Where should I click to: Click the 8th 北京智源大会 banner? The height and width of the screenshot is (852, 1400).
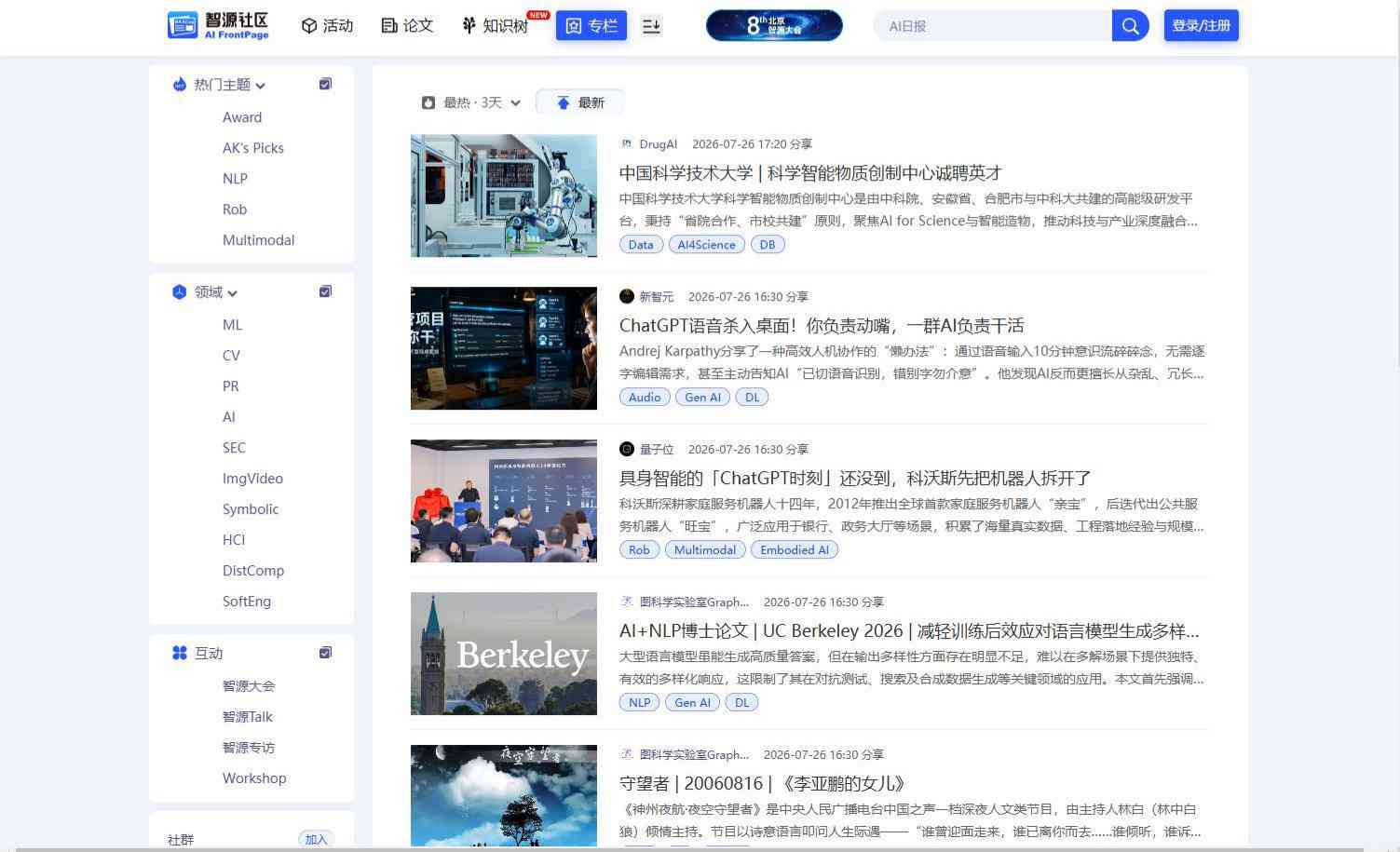pos(774,26)
